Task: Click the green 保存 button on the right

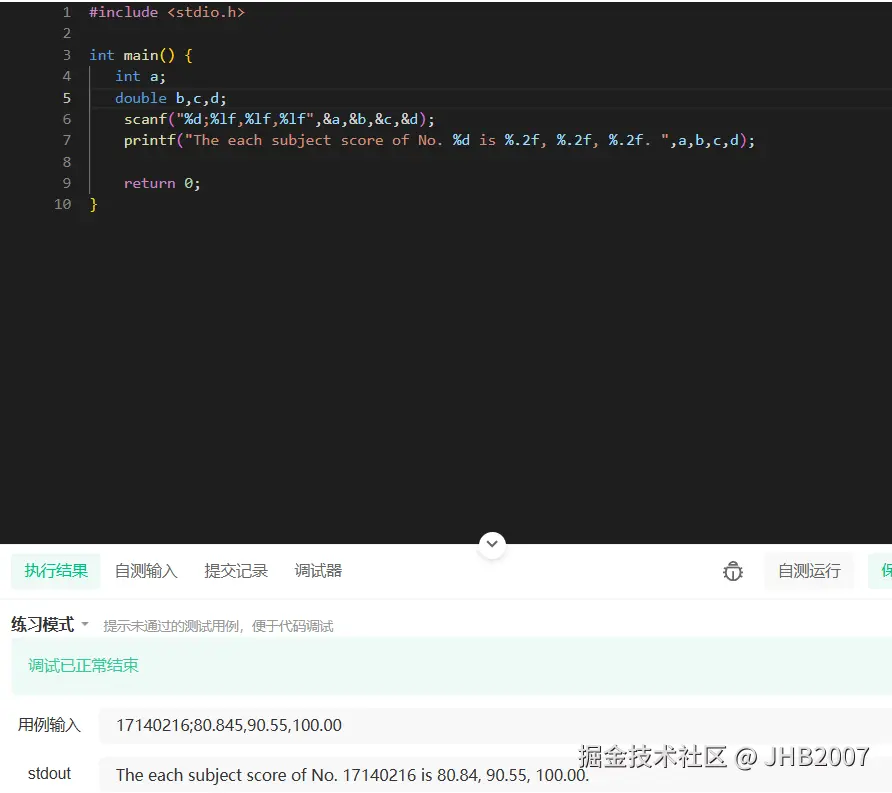Action: (882, 571)
